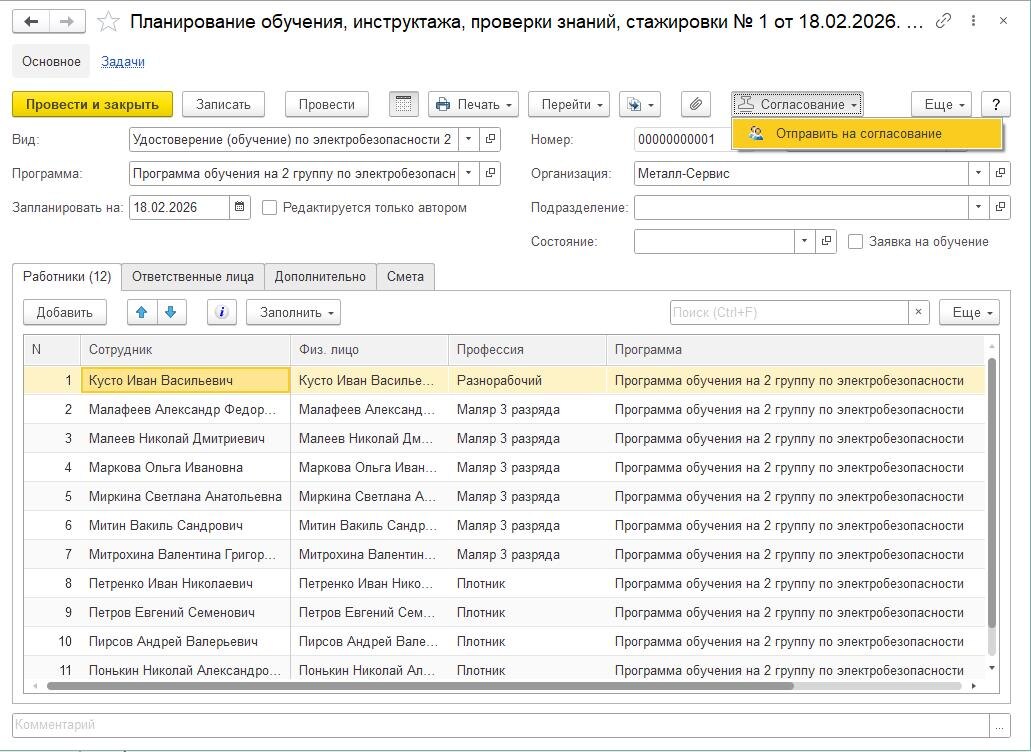Sort by the Сотрудник column header
The width and height of the screenshot is (1031, 752).
pos(185,350)
